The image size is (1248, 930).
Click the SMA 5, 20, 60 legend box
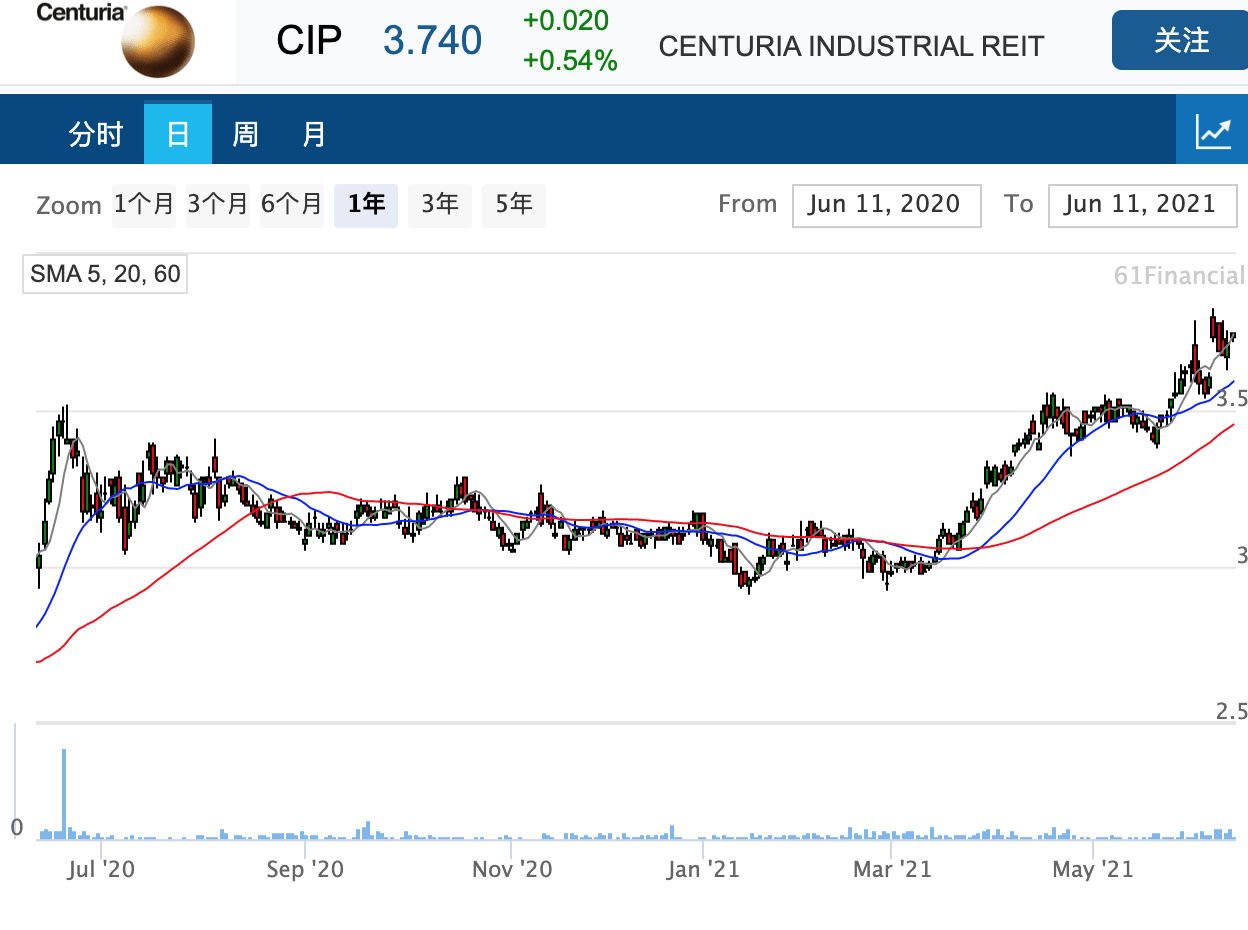[105, 274]
